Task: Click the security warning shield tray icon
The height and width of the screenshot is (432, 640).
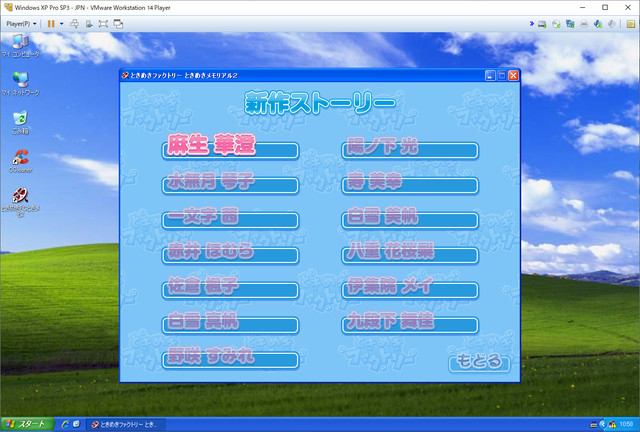Action: tap(612, 425)
